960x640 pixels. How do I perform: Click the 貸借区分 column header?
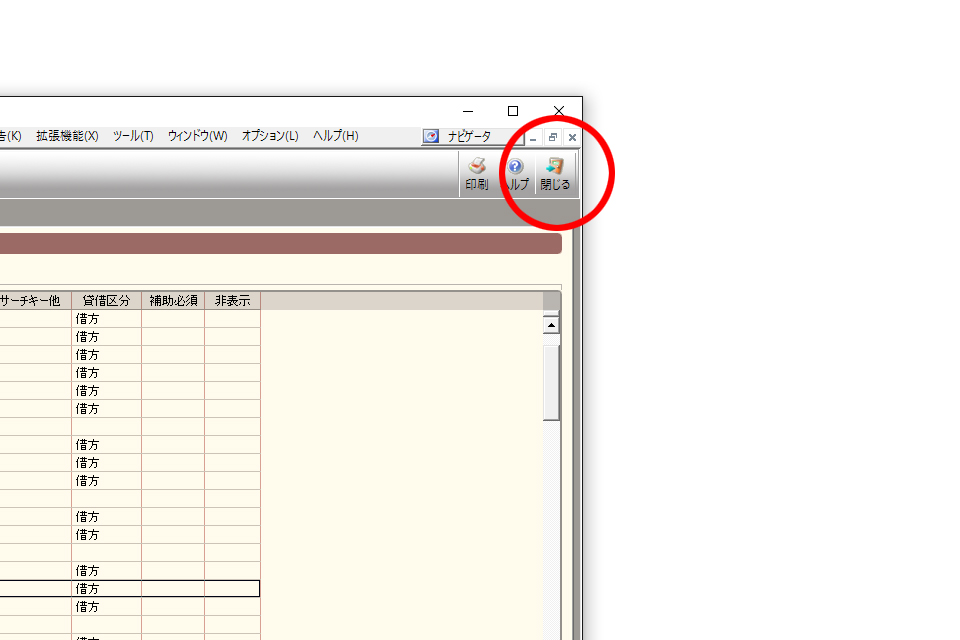pyautogui.click(x=107, y=301)
